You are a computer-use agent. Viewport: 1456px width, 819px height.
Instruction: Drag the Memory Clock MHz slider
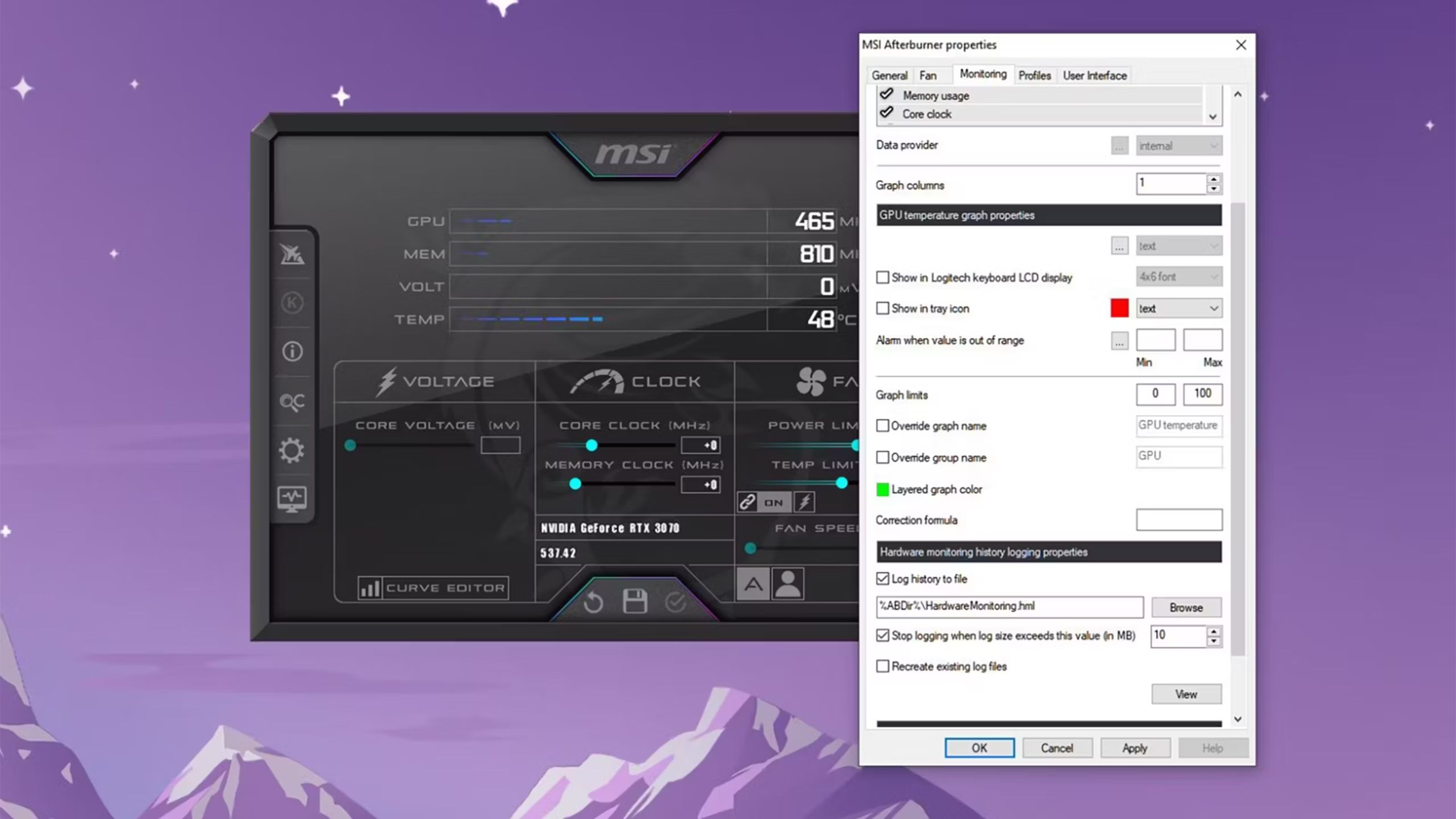[x=575, y=484]
